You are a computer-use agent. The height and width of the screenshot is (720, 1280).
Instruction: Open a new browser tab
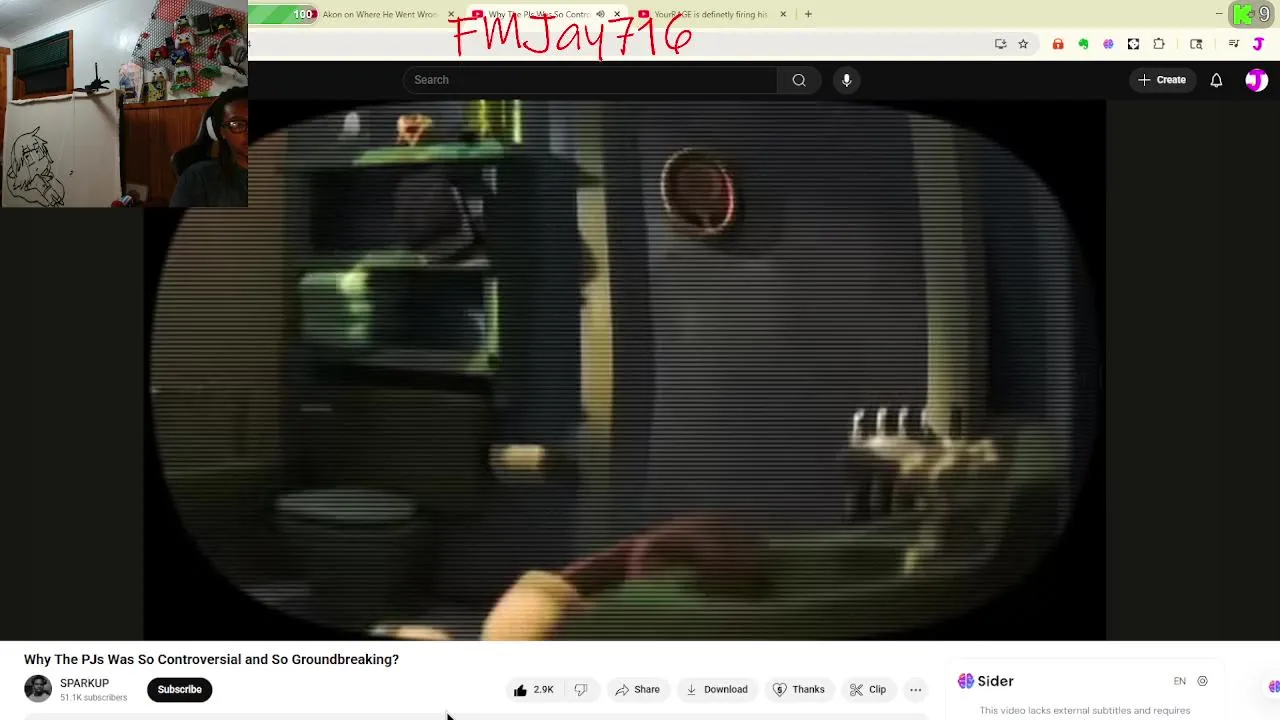(x=808, y=14)
